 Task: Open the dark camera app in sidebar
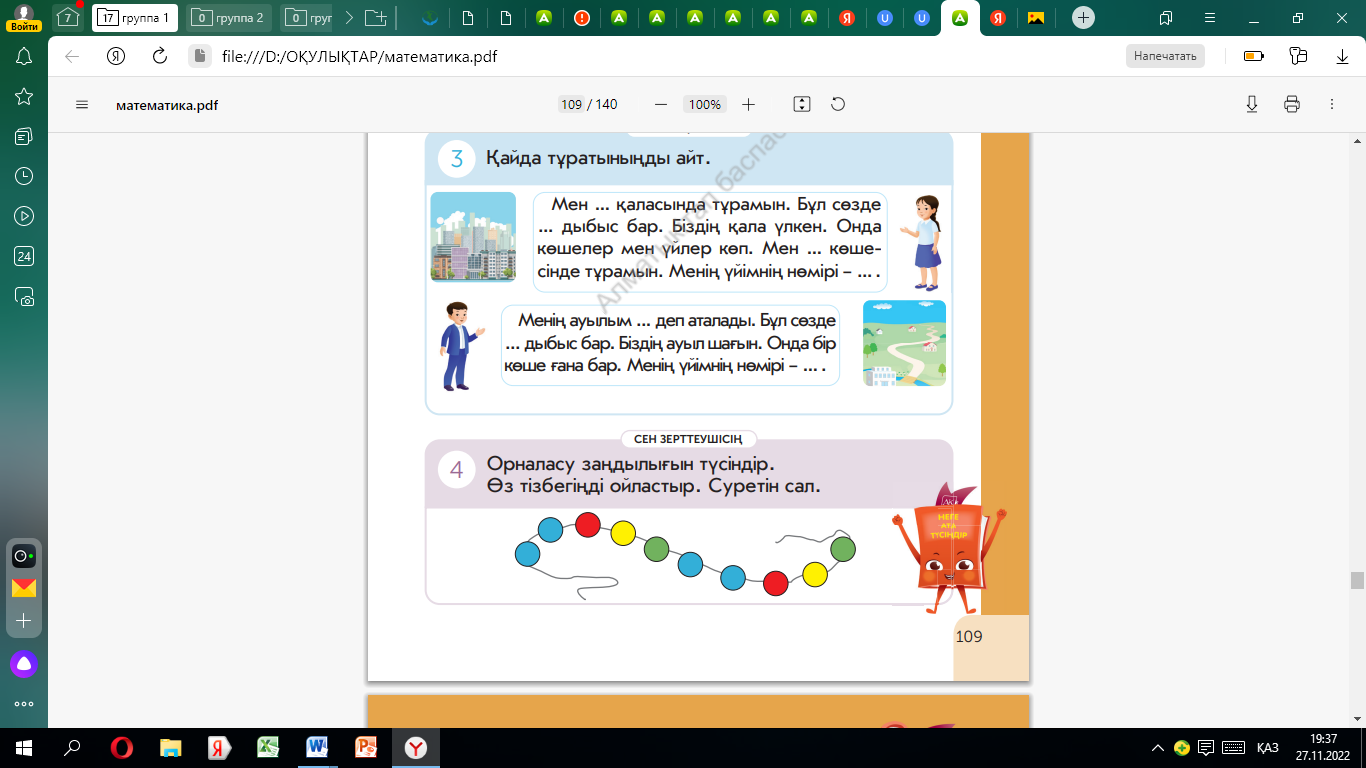coord(24,556)
